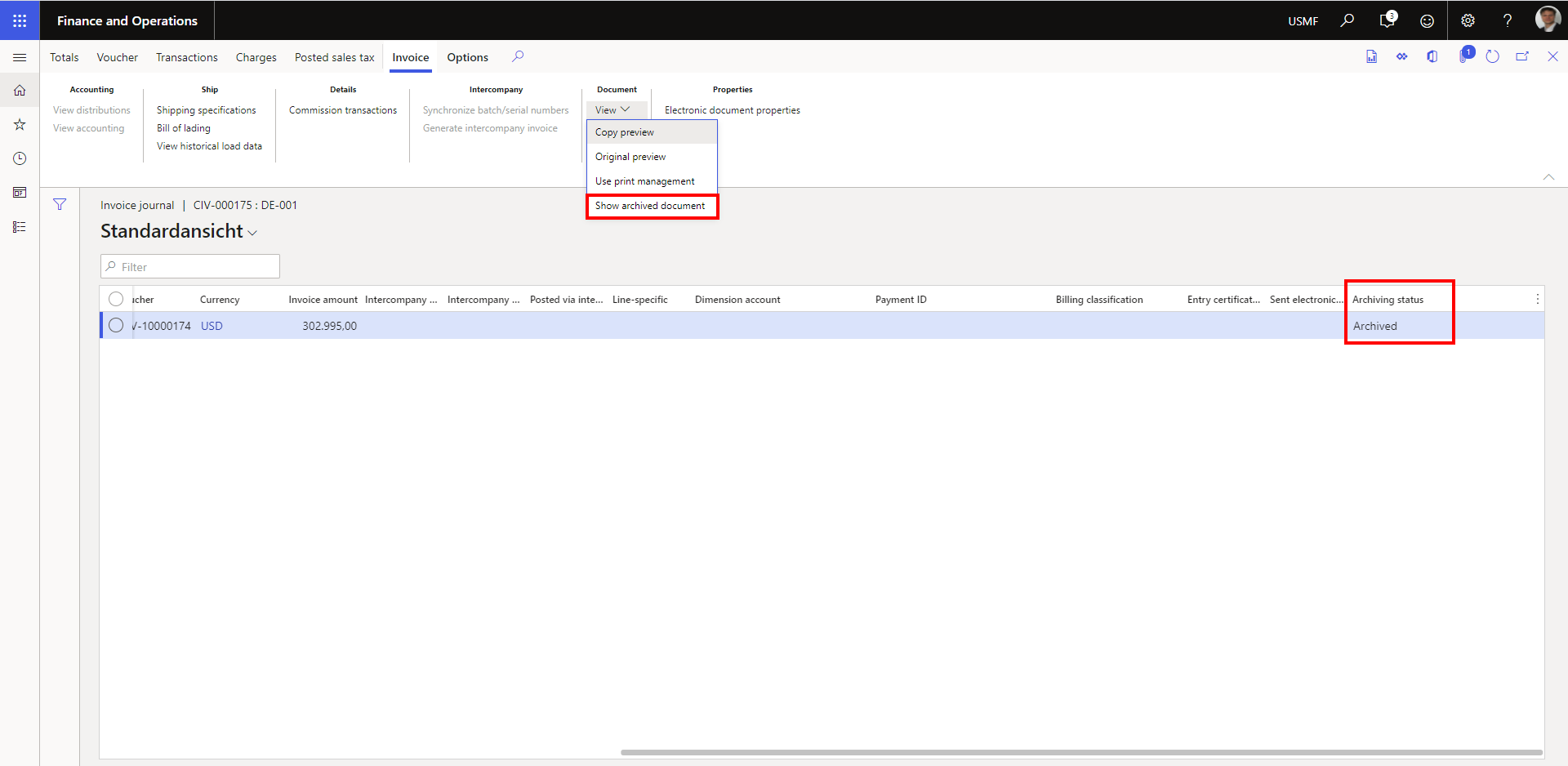This screenshot has height=766, width=1568.
Task: Click the USD currency link
Action: (212, 326)
